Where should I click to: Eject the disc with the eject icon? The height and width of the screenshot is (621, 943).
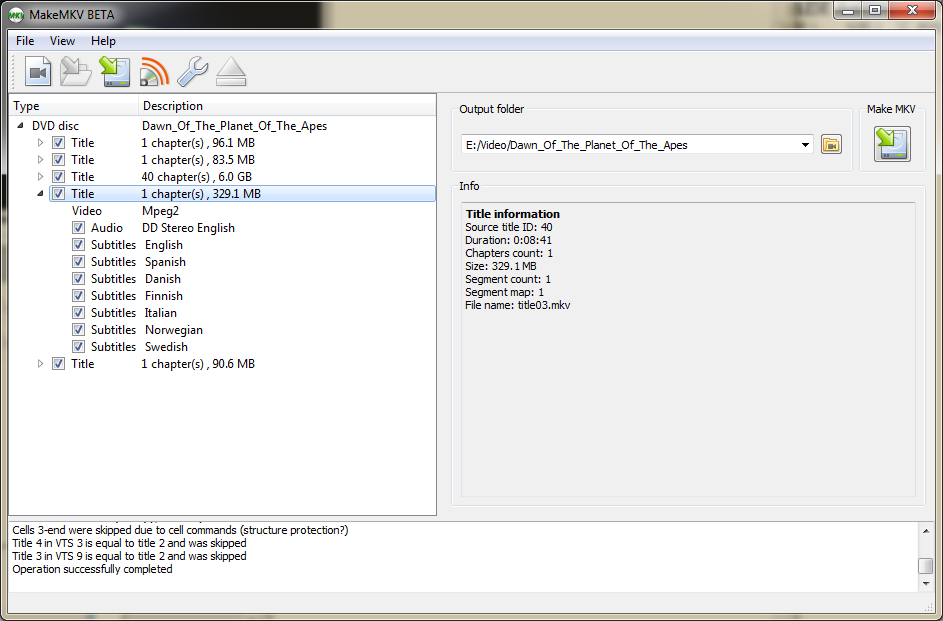230,71
